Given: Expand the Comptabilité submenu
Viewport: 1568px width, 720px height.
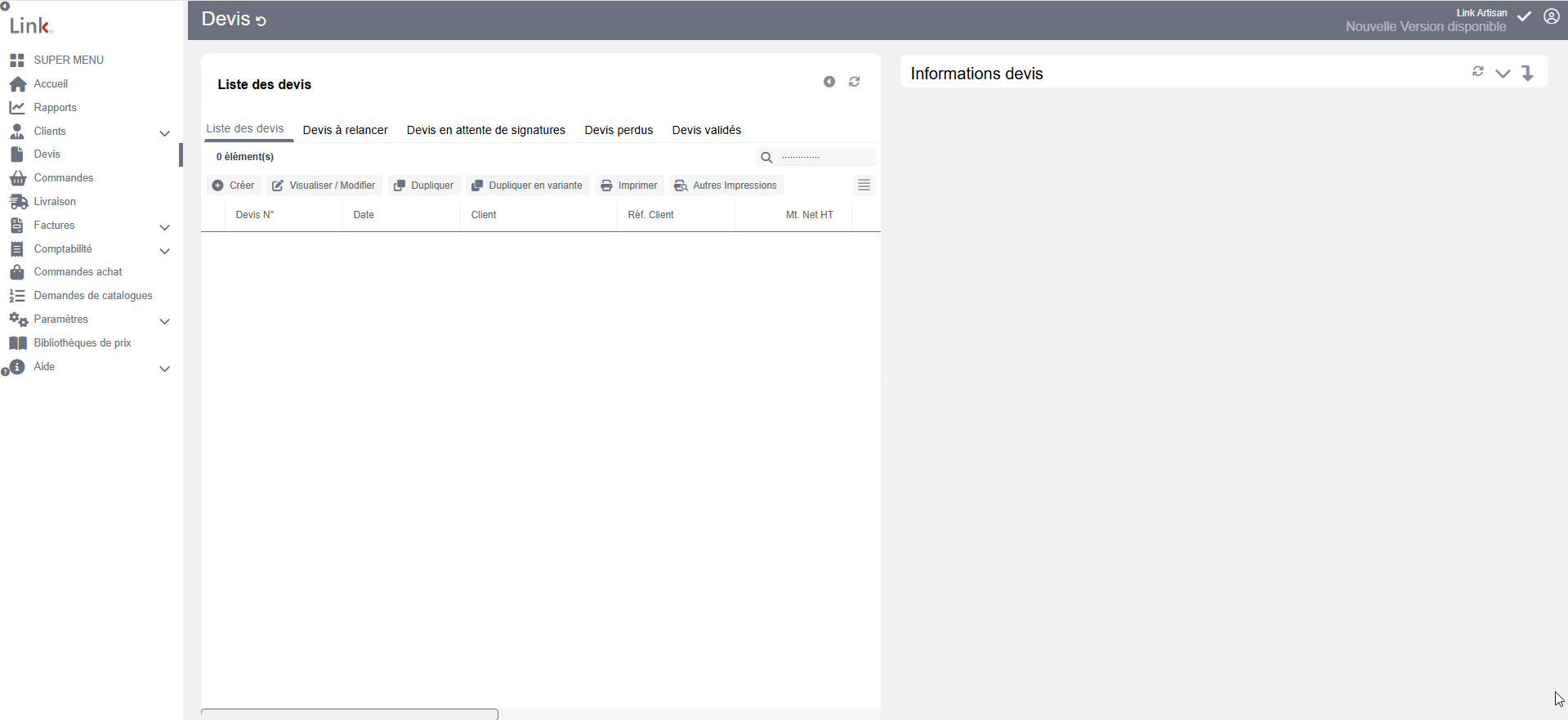Looking at the screenshot, I should 164,251.
